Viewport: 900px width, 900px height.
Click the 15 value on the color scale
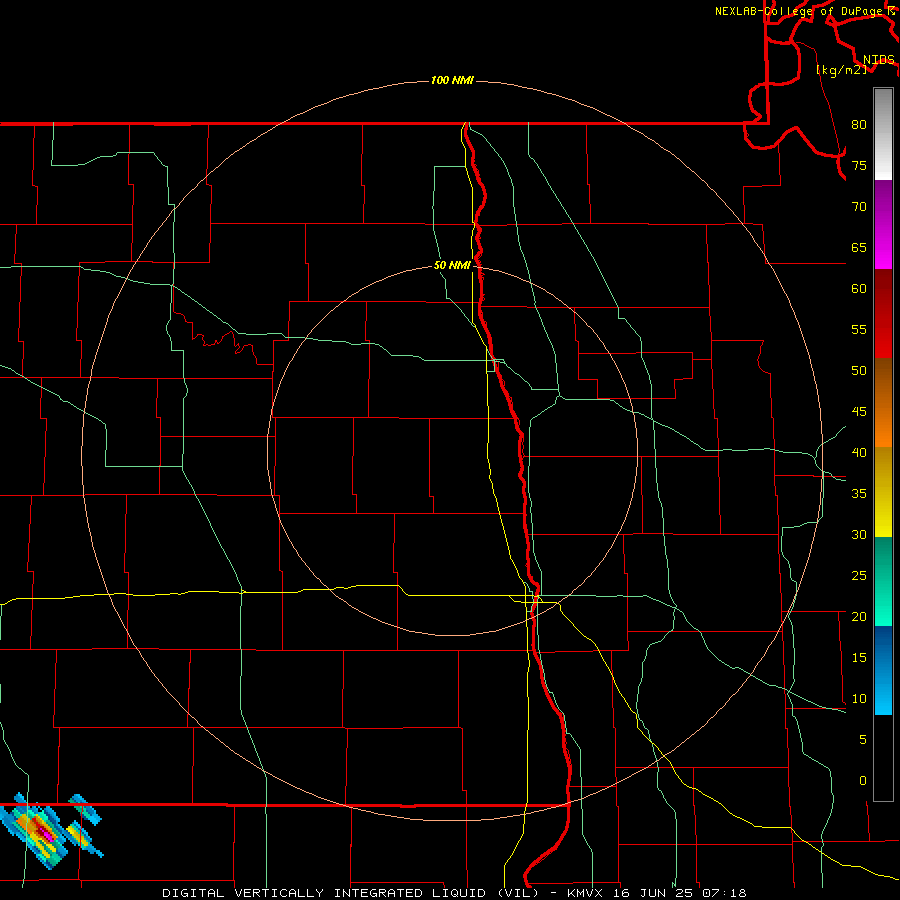click(859, 658)
